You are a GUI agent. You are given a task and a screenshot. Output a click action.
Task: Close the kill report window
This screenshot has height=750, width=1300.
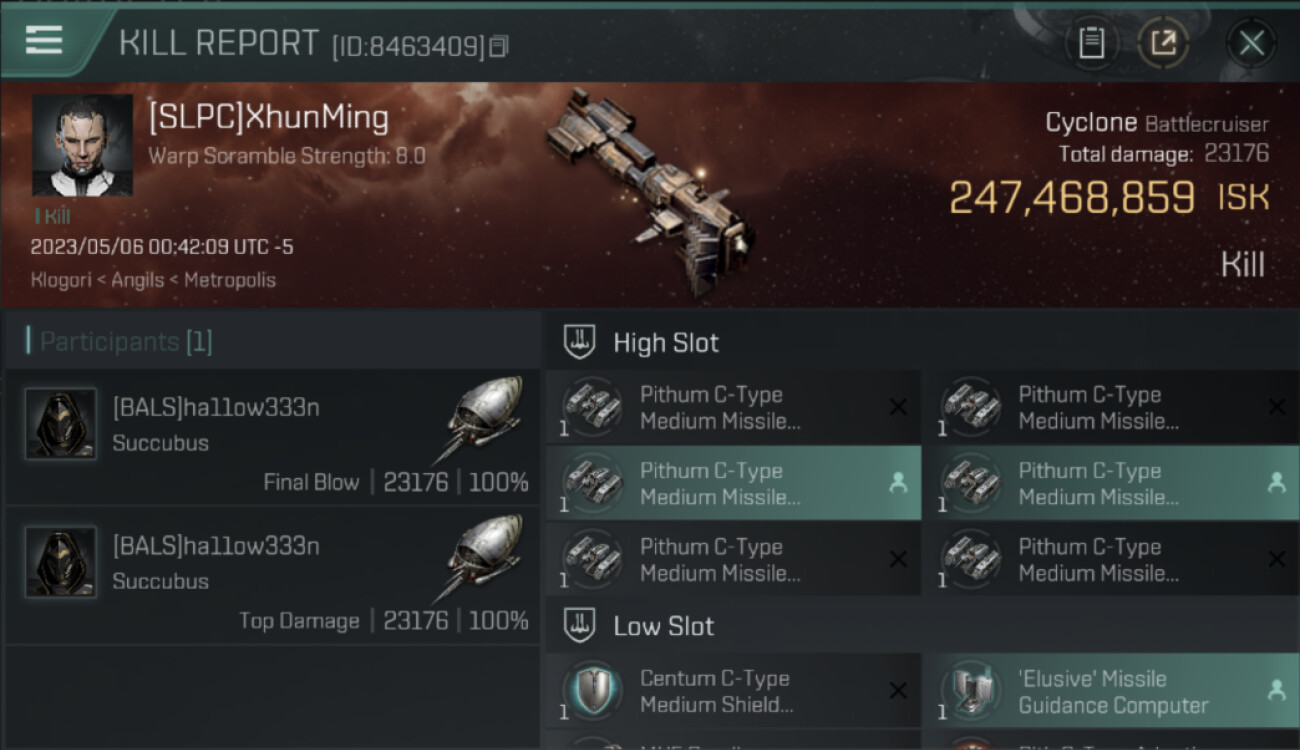pos(1251,43)
